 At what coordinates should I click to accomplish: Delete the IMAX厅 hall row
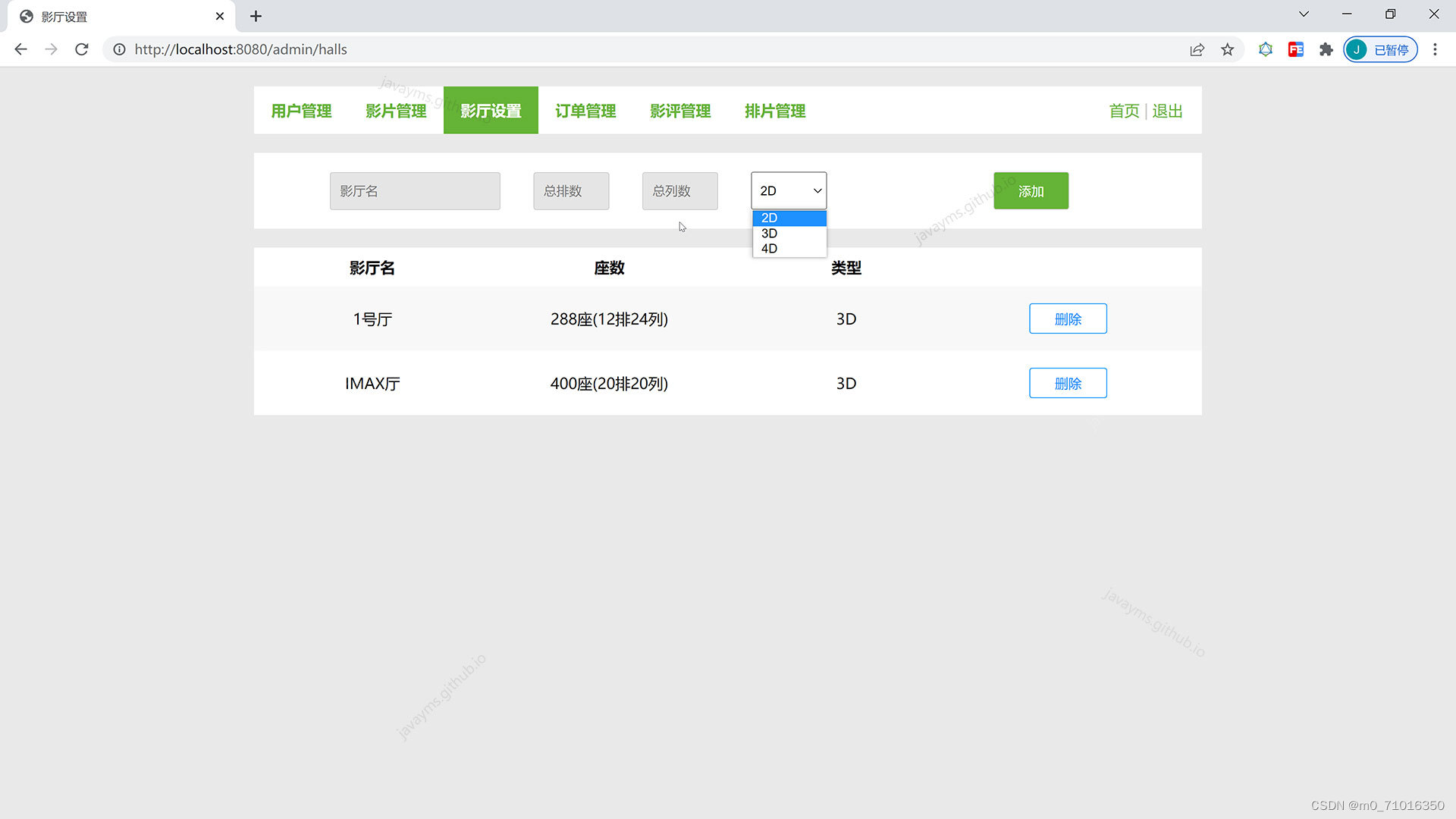tap(1068, 383)
